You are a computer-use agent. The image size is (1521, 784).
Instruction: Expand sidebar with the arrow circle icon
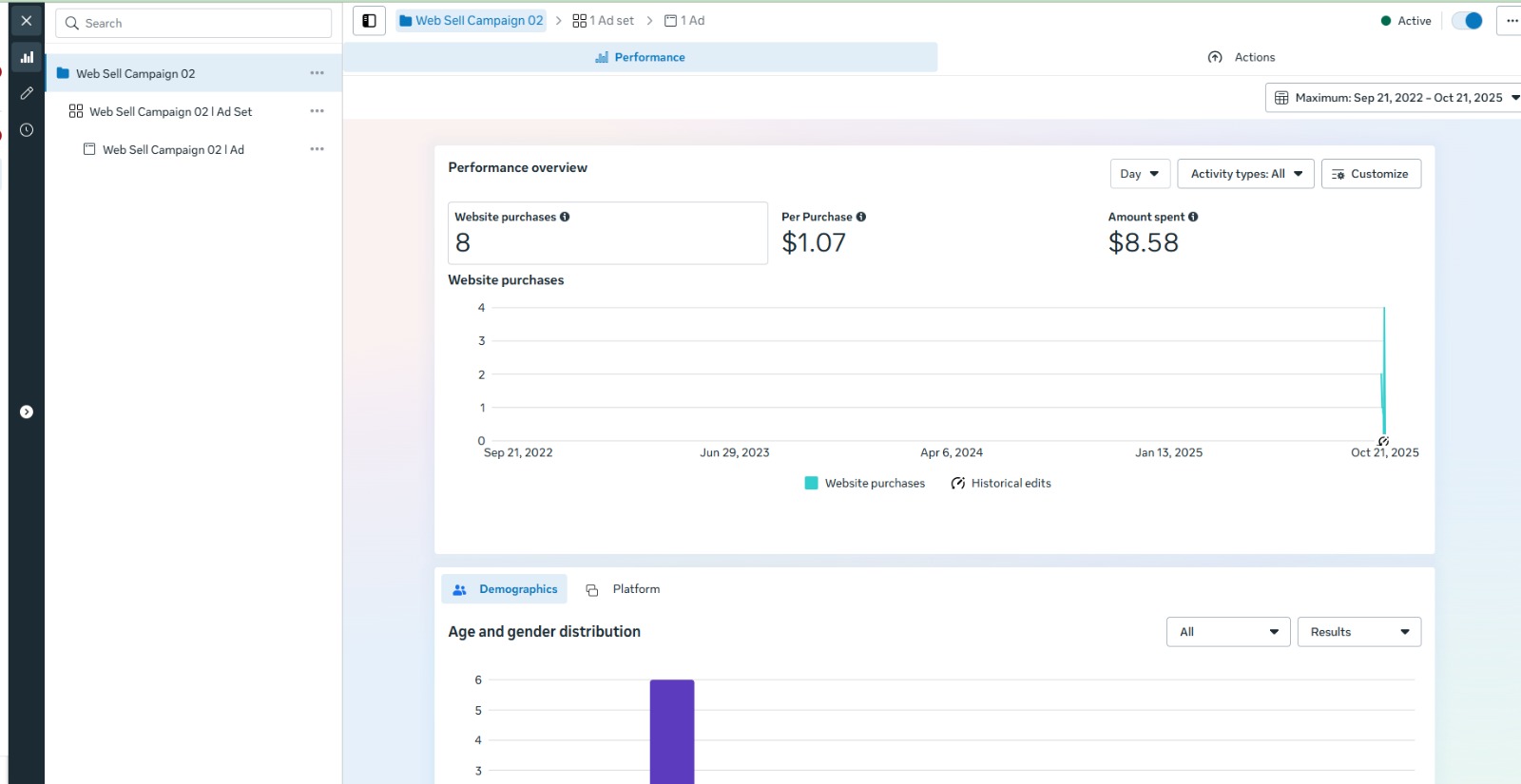27,411
